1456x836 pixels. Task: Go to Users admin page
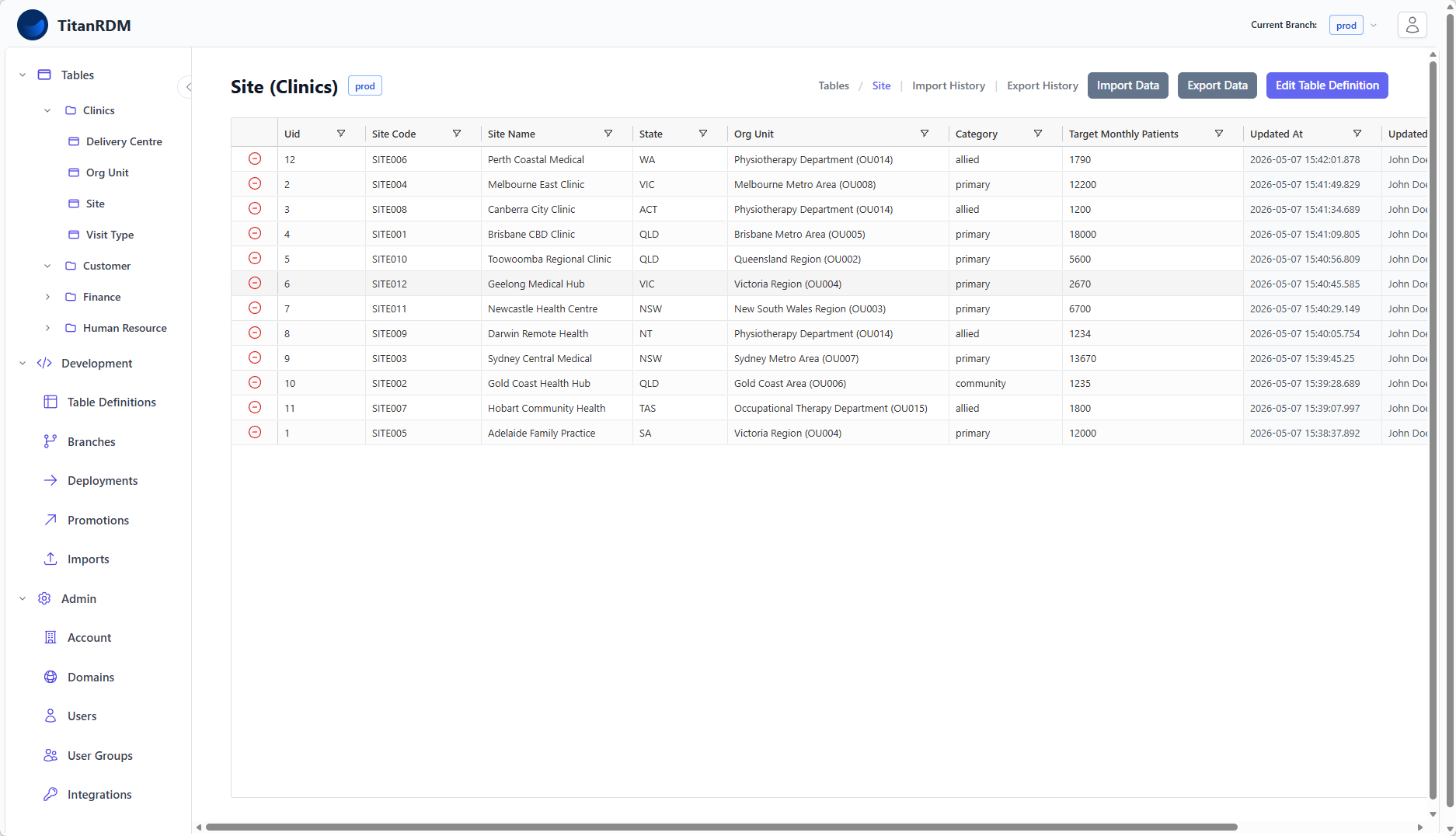click(71, 716)
